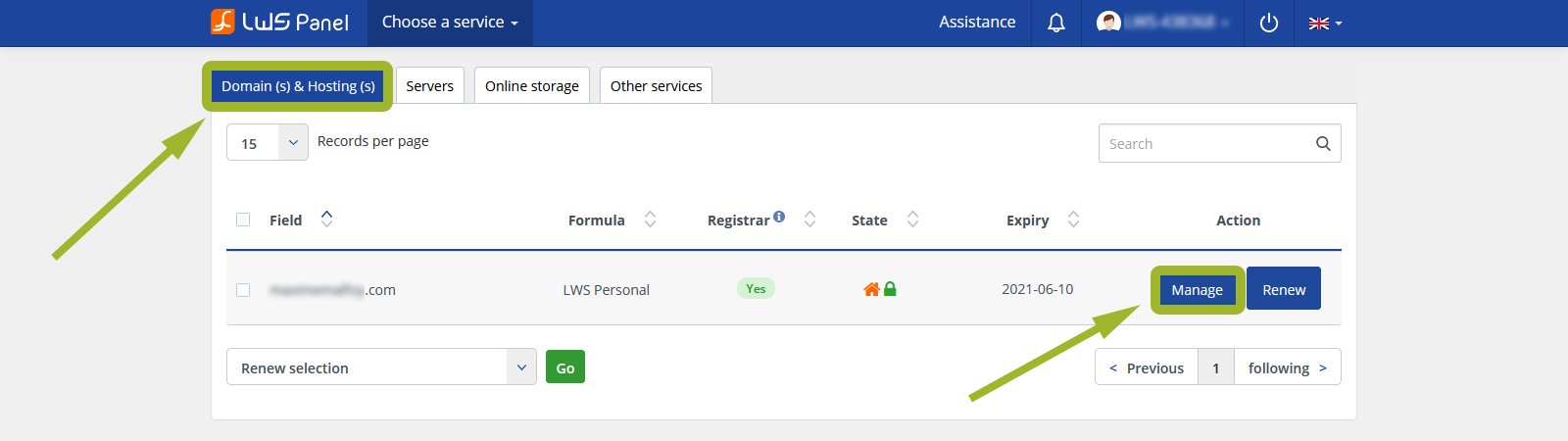Screen dimensions: 1568x441
Task: Click the search magnifier icon
Action: [1323, 144]
